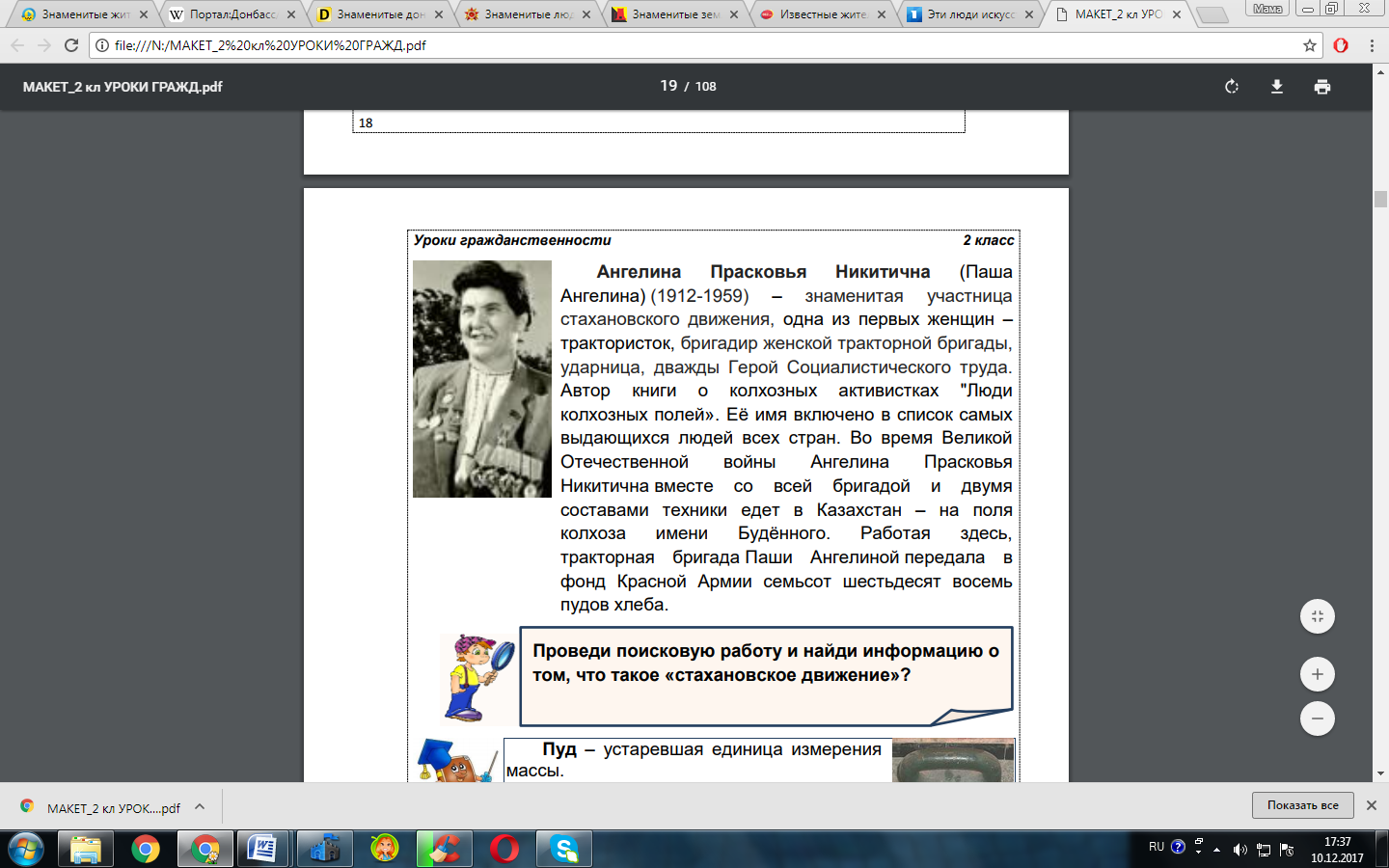Edit the current page number 19

[x=668, y=86]
